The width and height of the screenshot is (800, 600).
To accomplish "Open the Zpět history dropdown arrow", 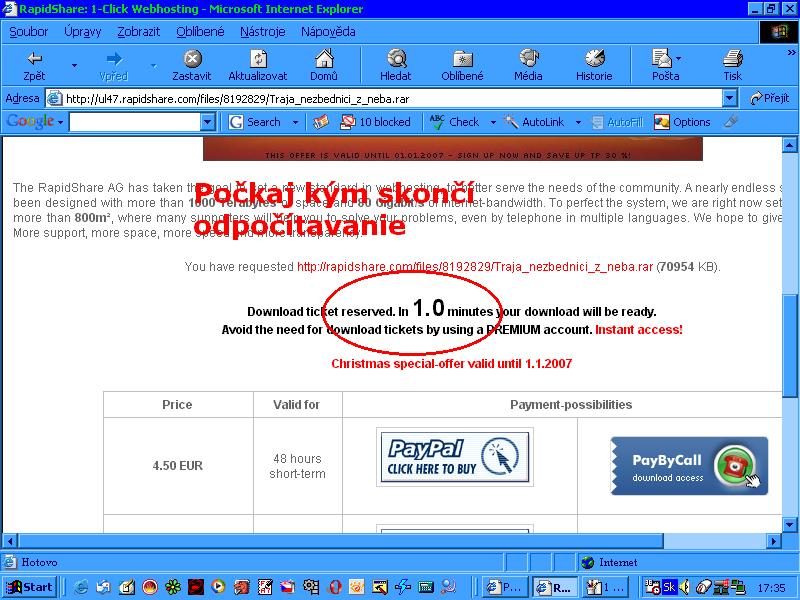I will [x=74, y=66].
